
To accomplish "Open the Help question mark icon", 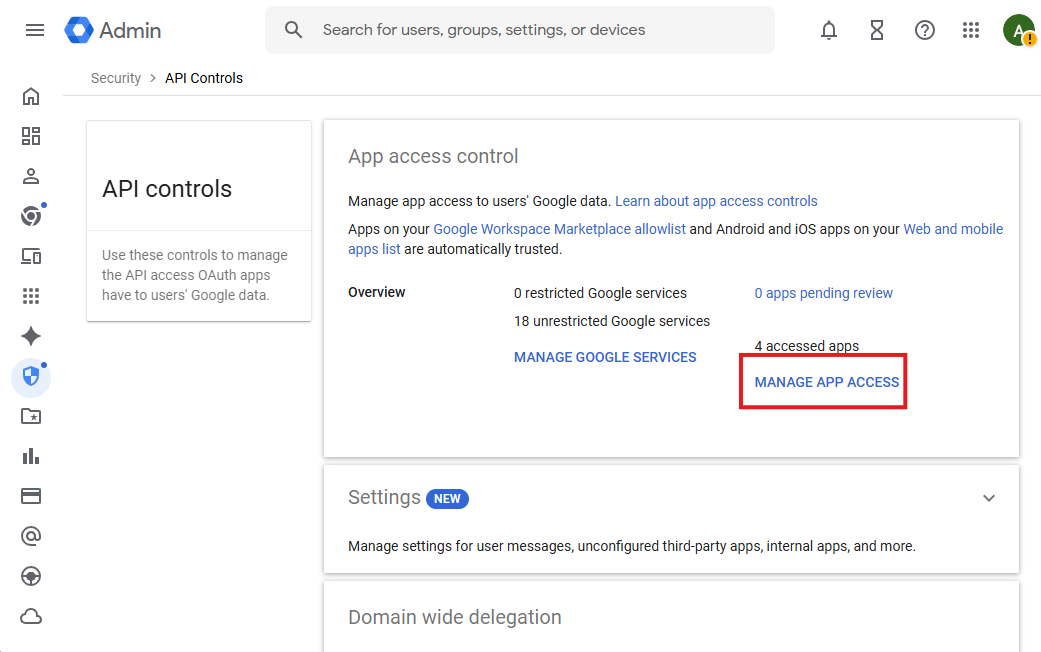I will [925, 30].
